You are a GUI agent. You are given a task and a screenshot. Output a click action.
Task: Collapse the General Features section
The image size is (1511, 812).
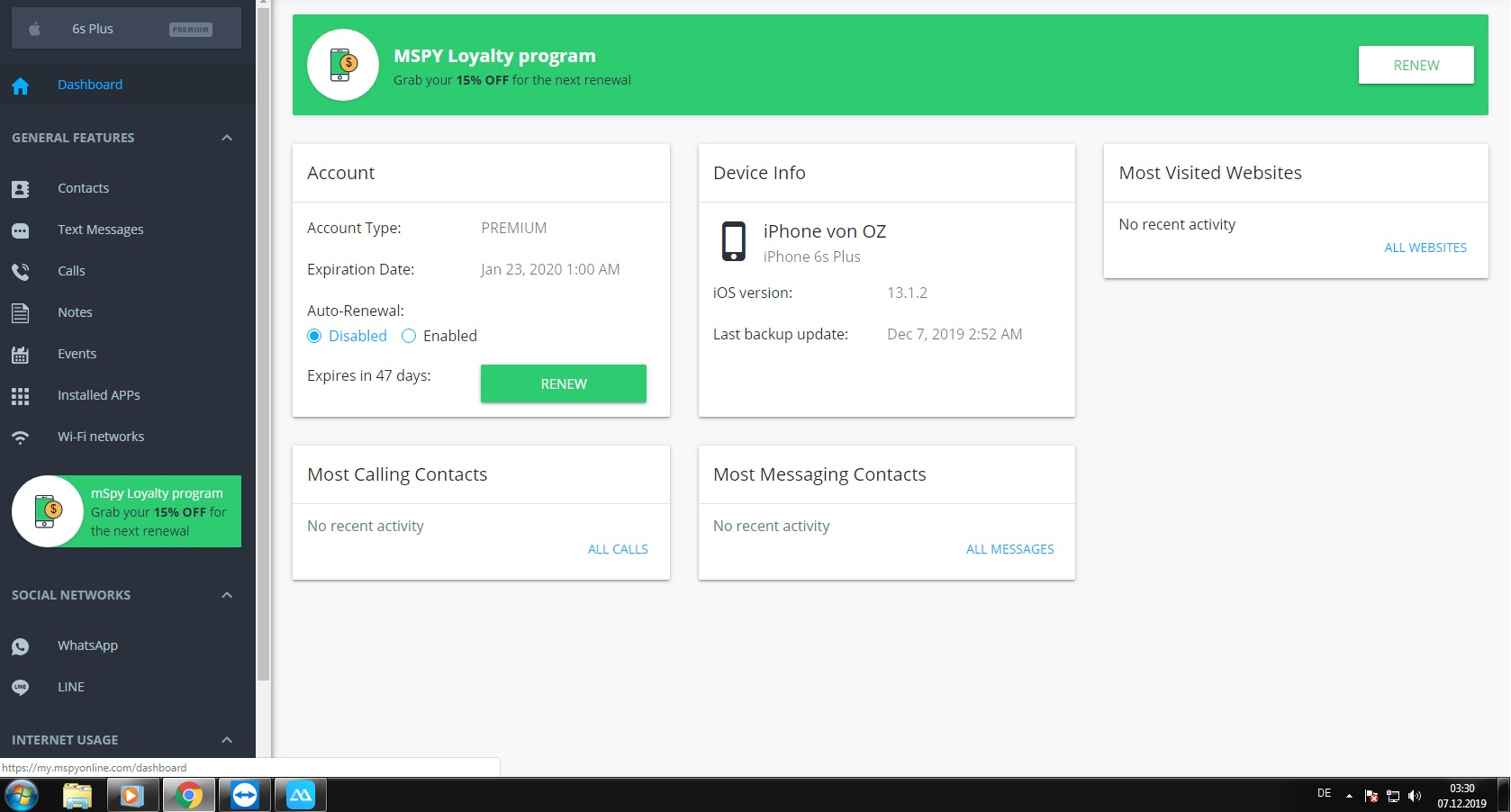tap(227, 138)
